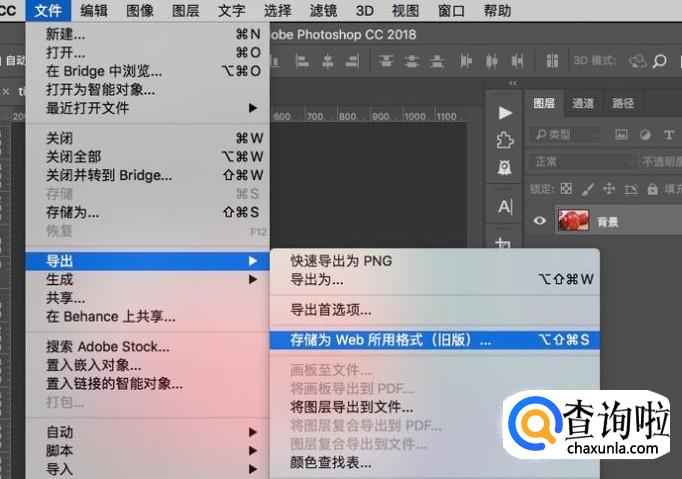Click distribute vertical centers icon

tap(411, 61)
